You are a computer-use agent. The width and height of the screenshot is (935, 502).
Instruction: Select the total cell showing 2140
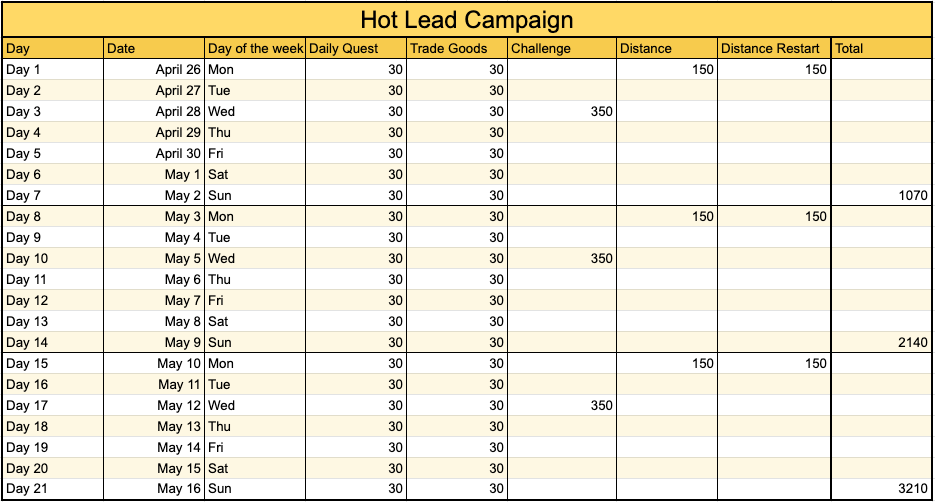click(x=881, y=343)
